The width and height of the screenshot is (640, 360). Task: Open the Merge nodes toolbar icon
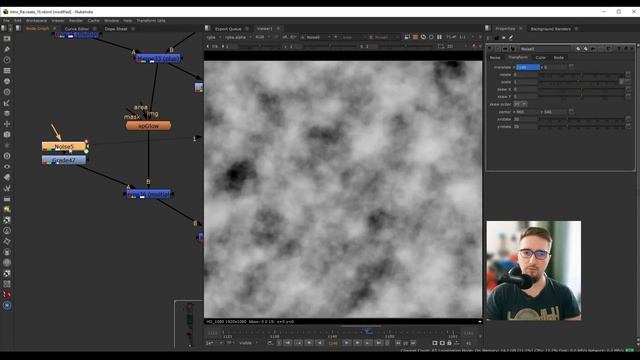point(7,113)
